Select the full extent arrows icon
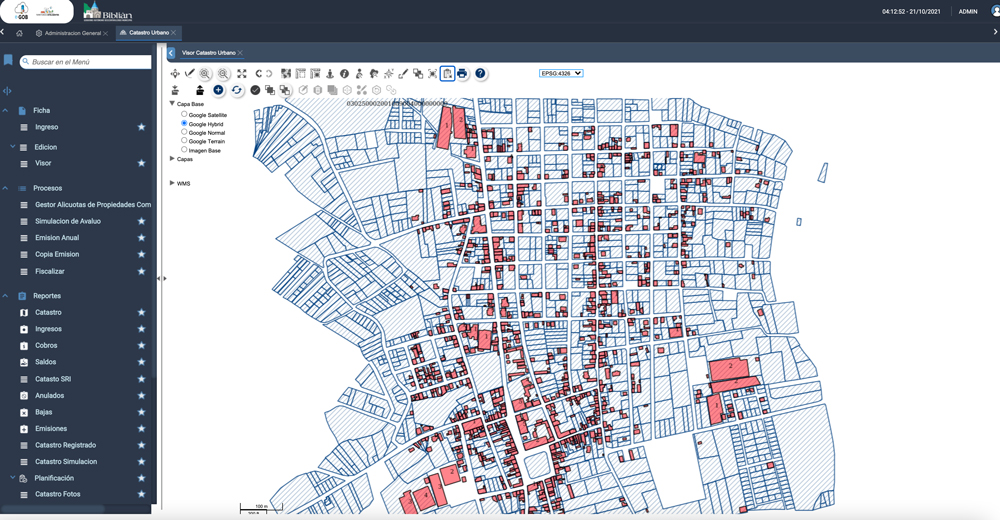Viewport: 1000px width, 520px height. 242,74
